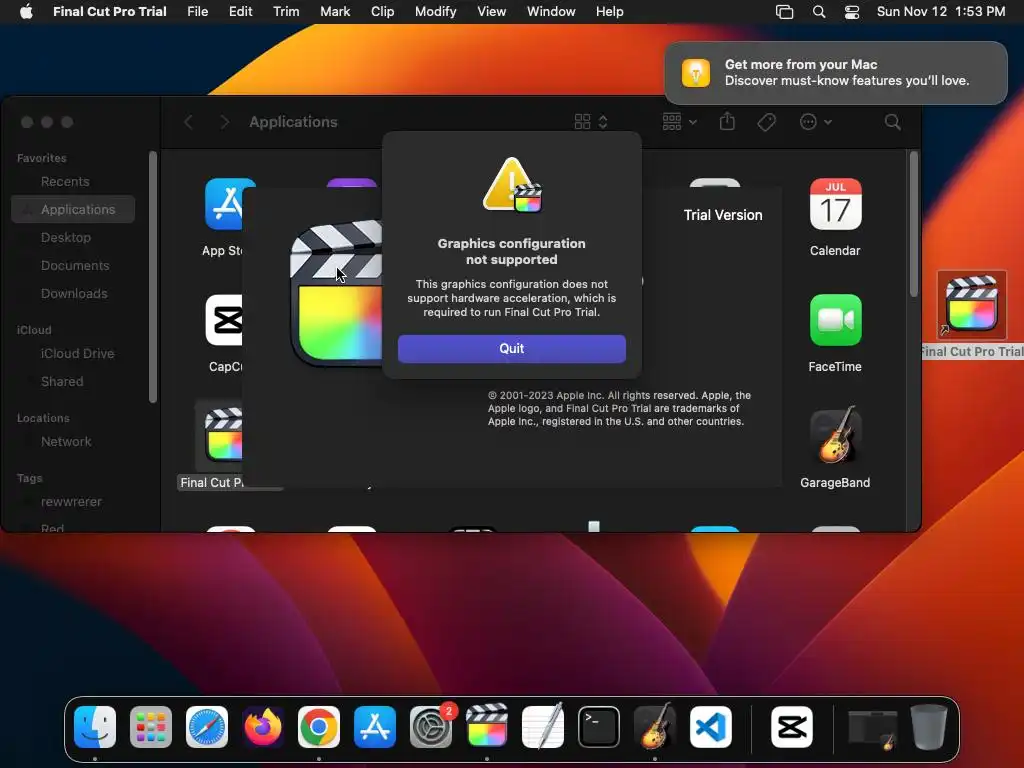Change icon view mode in Finder toolbar
The height and width of the screenshot is (768, 1024).
tap(591, 122)
